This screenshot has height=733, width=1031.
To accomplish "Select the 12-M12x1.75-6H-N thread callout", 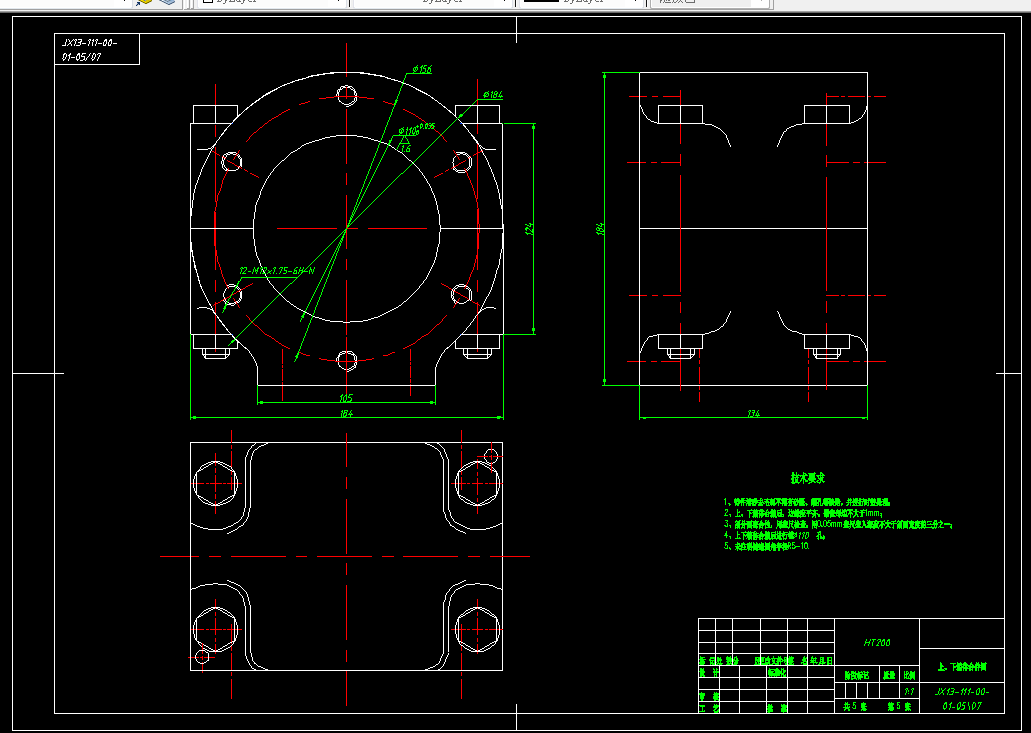I will [x=277, y=270].
